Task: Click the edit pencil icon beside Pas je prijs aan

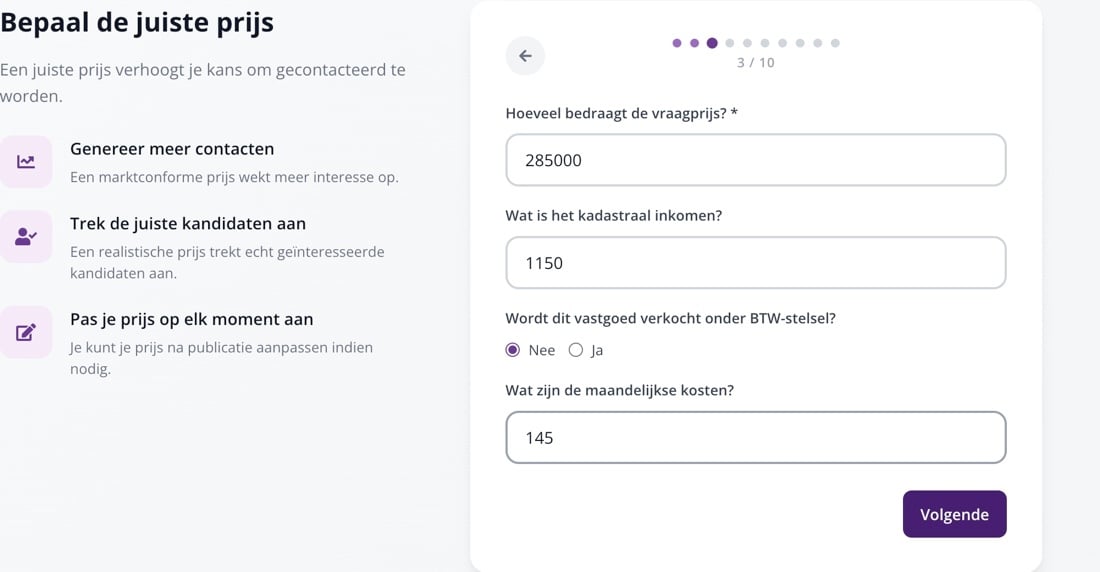Action: pyautogui.click(x=26, y=332)
